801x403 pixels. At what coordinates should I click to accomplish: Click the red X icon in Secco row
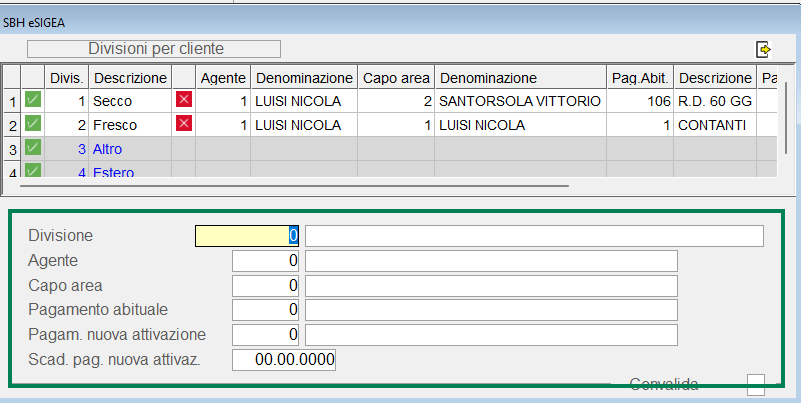(x=183, y=100)
